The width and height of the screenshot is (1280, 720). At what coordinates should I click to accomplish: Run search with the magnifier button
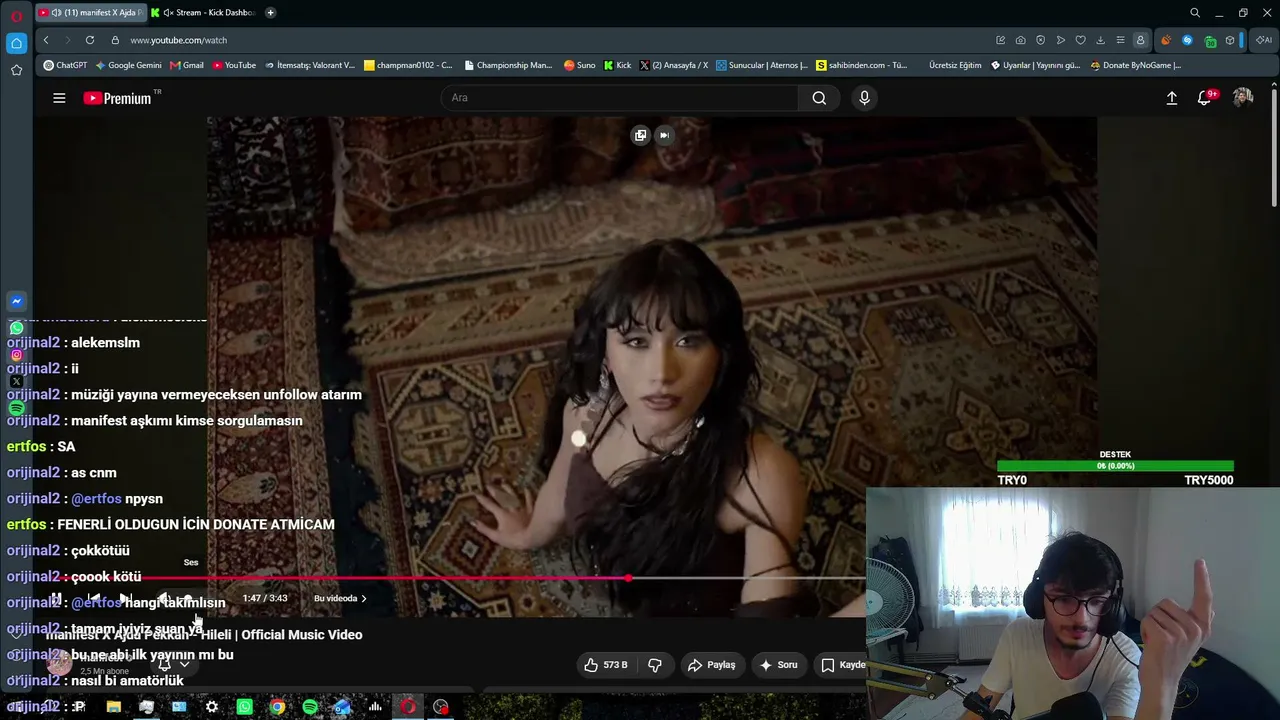(819, 98)
